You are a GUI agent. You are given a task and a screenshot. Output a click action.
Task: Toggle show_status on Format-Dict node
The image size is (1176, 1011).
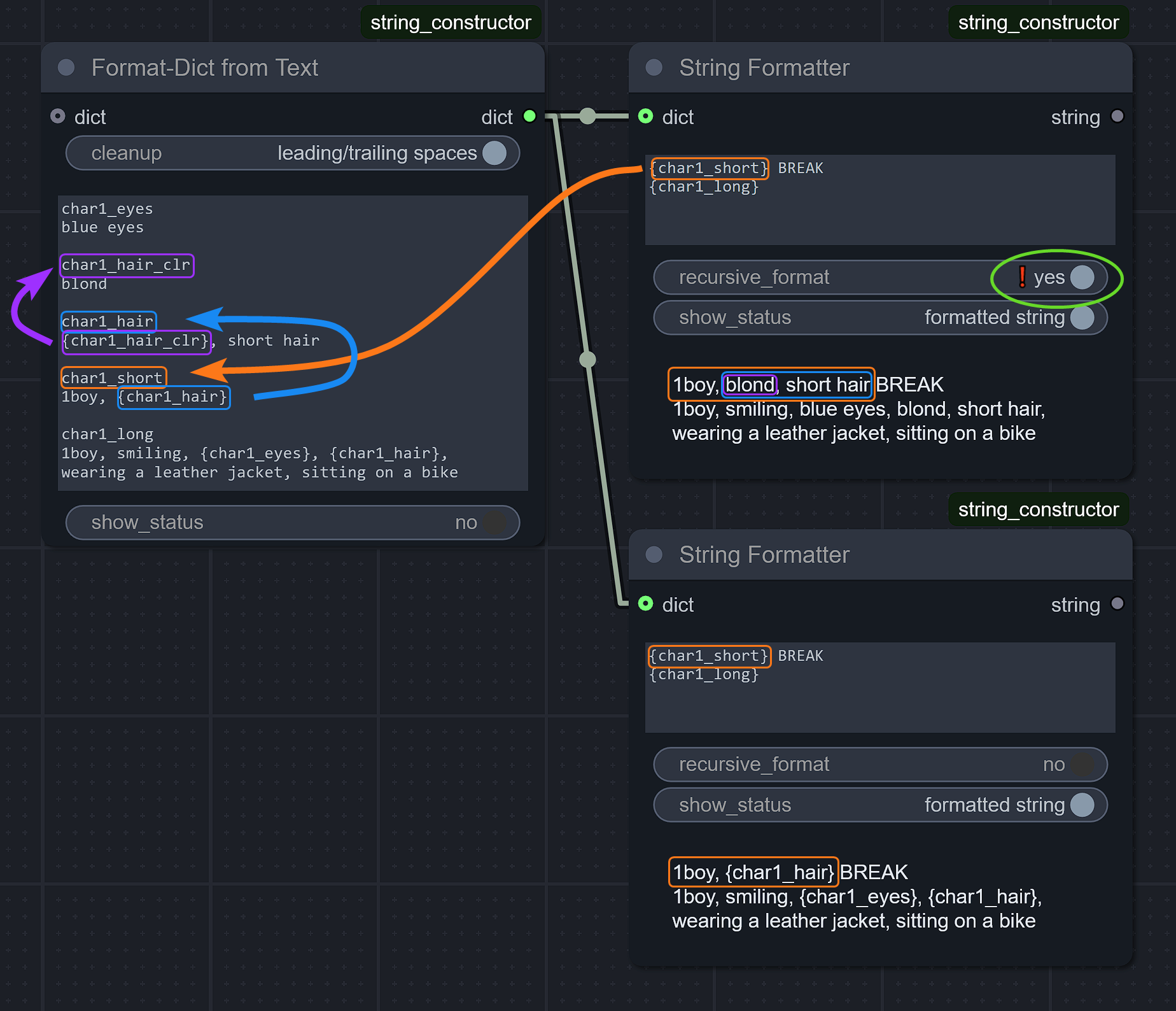click(x=293, y=523)
